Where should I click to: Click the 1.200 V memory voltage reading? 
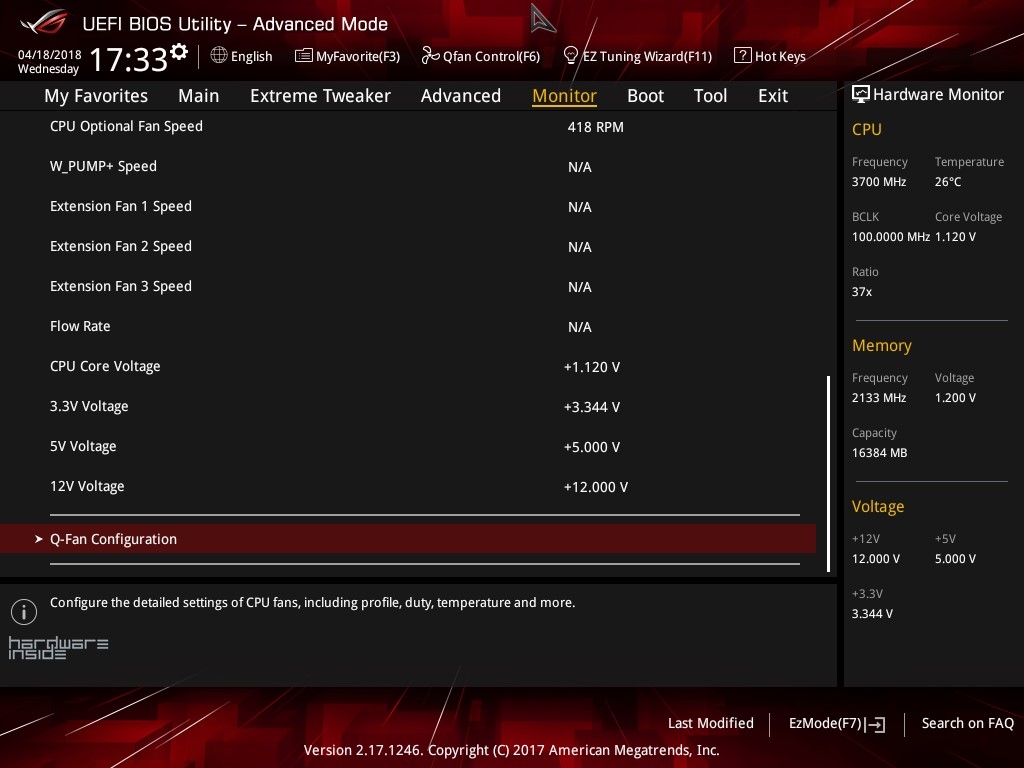pyautogui.click(x=955, y=398)
